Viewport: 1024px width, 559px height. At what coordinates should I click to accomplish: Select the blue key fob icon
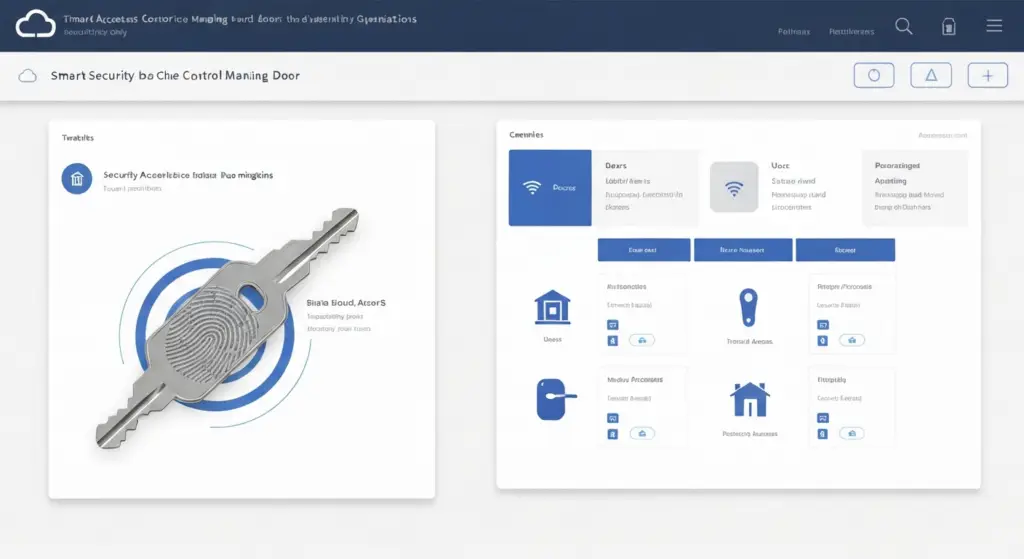748,307
